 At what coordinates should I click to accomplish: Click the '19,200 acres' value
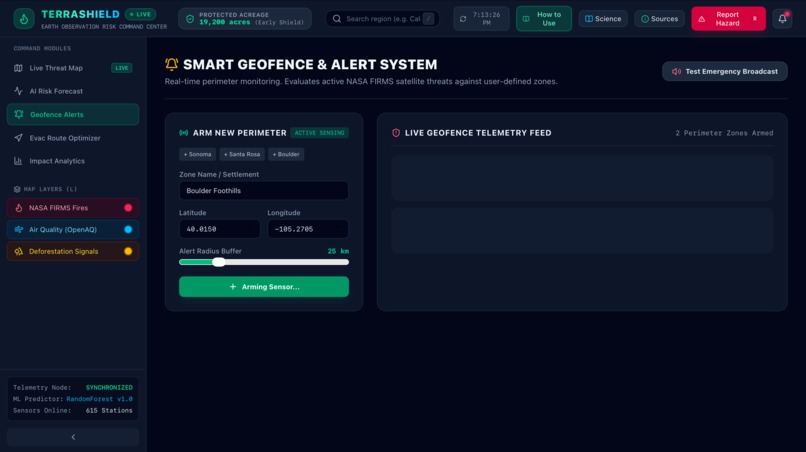pyautogui.click(x=225, y=23)
